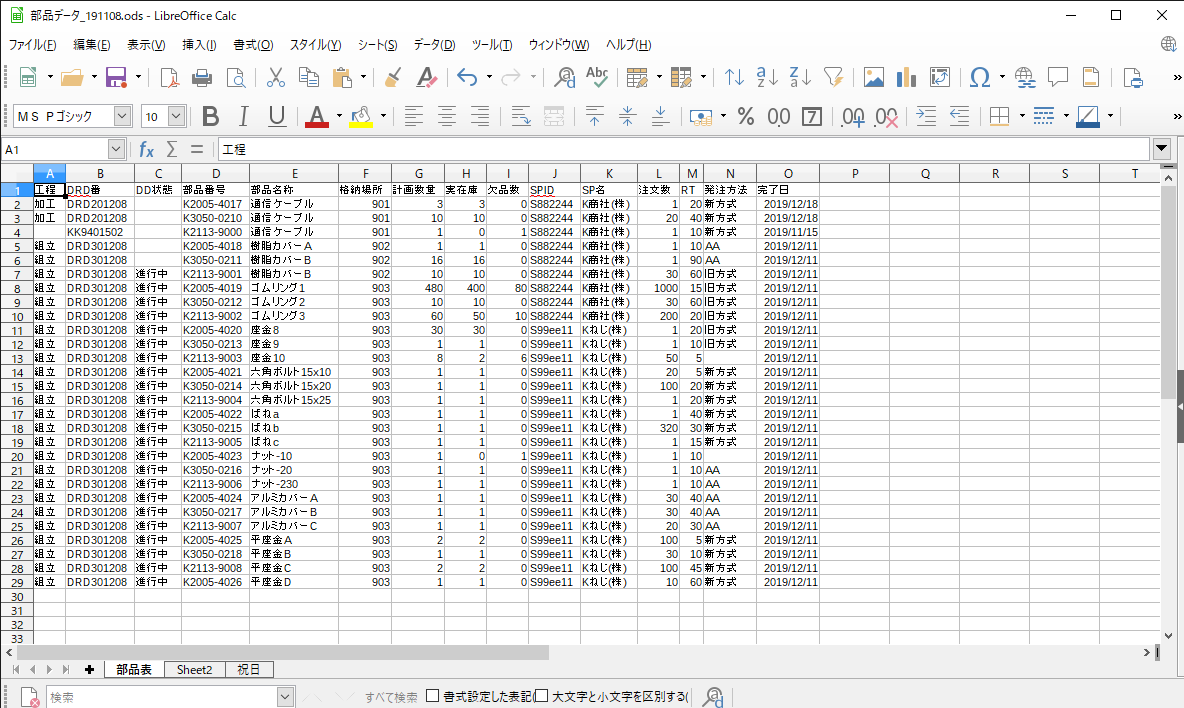The height and width of the screenshot is (708, 1184).
Task: Toggle 書式設定した表記 checkbox
Action: (x=433, y=696)
